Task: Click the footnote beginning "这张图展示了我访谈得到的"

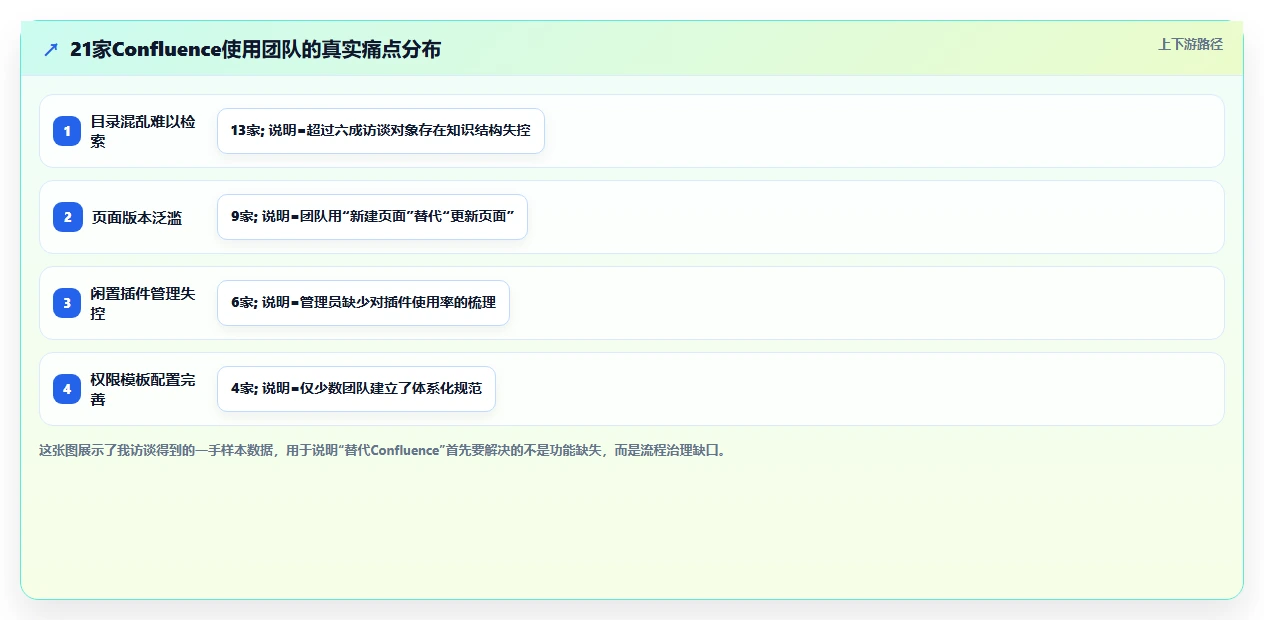Action: tap(383, 450)
